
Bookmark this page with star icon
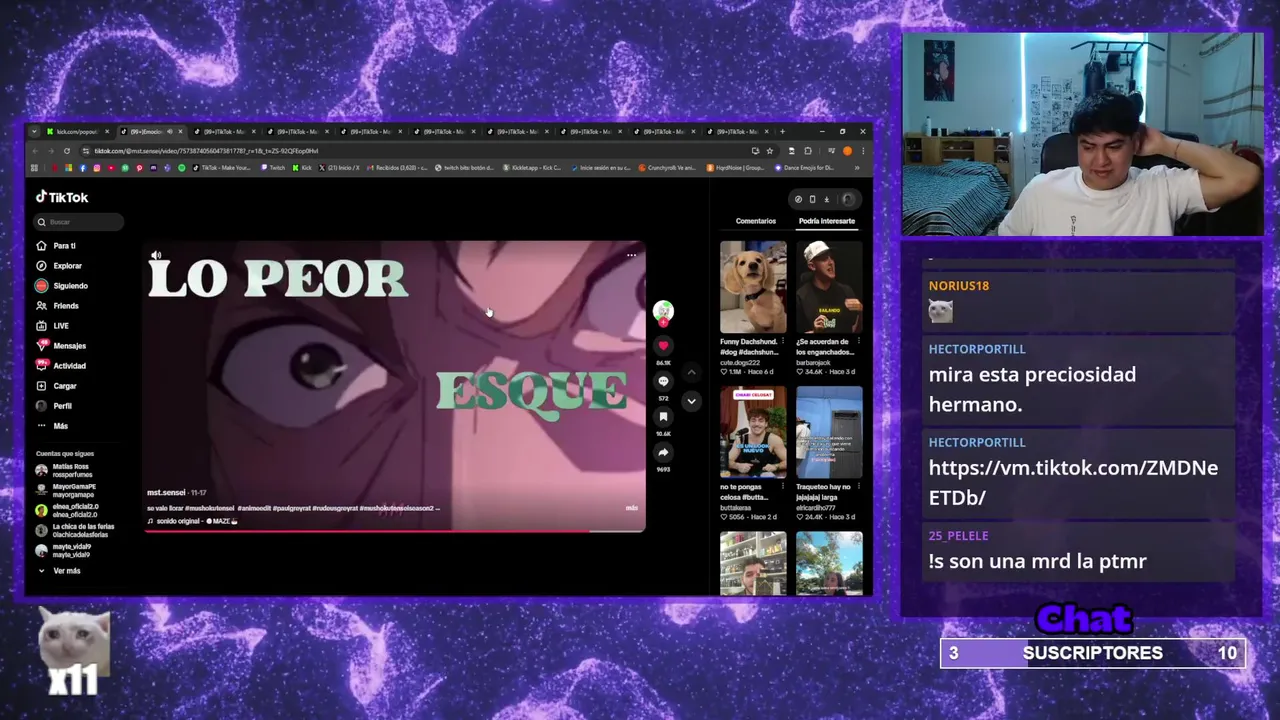pyautogui.click(x=769, y=151)
